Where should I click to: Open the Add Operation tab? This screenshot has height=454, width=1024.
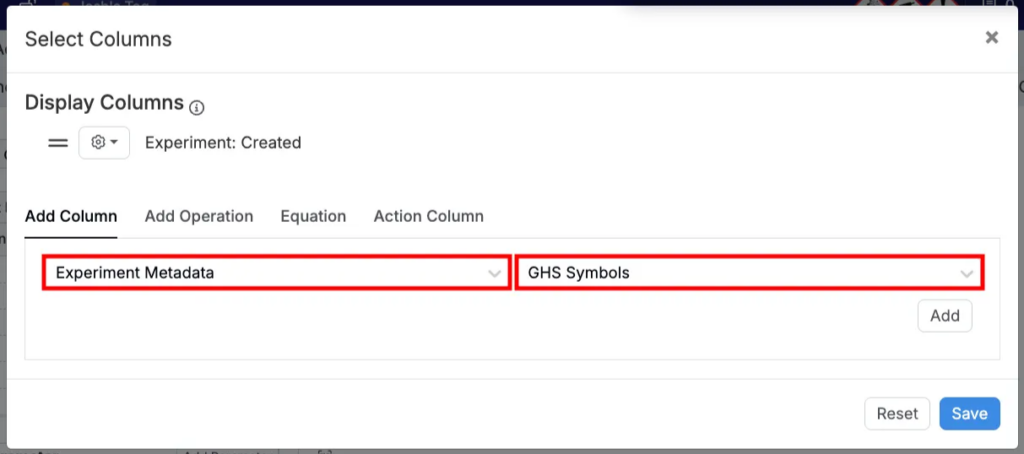199,216
